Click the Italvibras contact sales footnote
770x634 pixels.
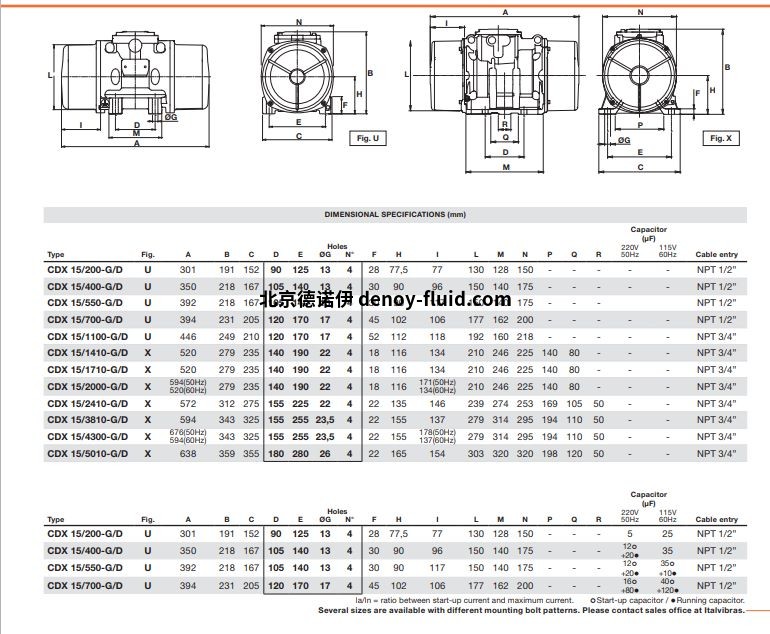click(x=530, y=609)
